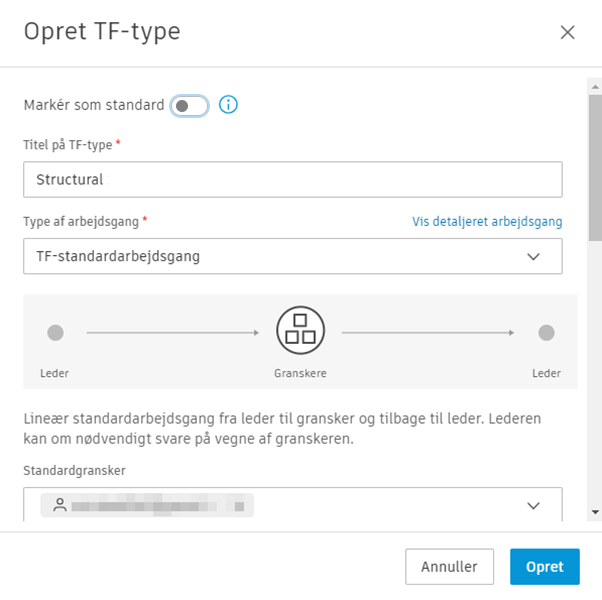This screenshot has height=600, width=602.
Task: Click the info icon beside Markér som standard
Action: coord(229,104)
